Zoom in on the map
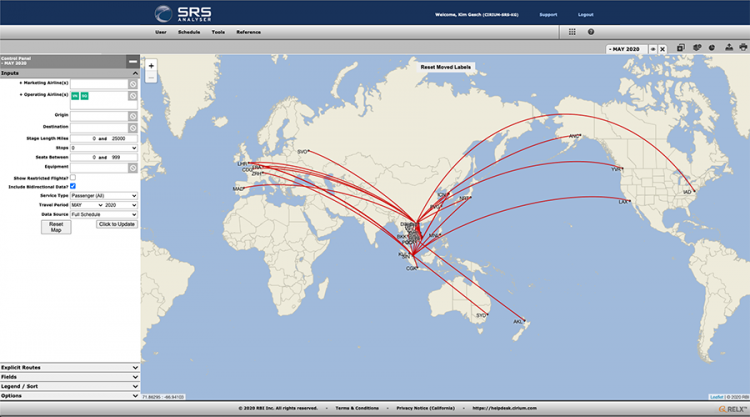This screenshot has height=417, width=750. click(150, 66)
